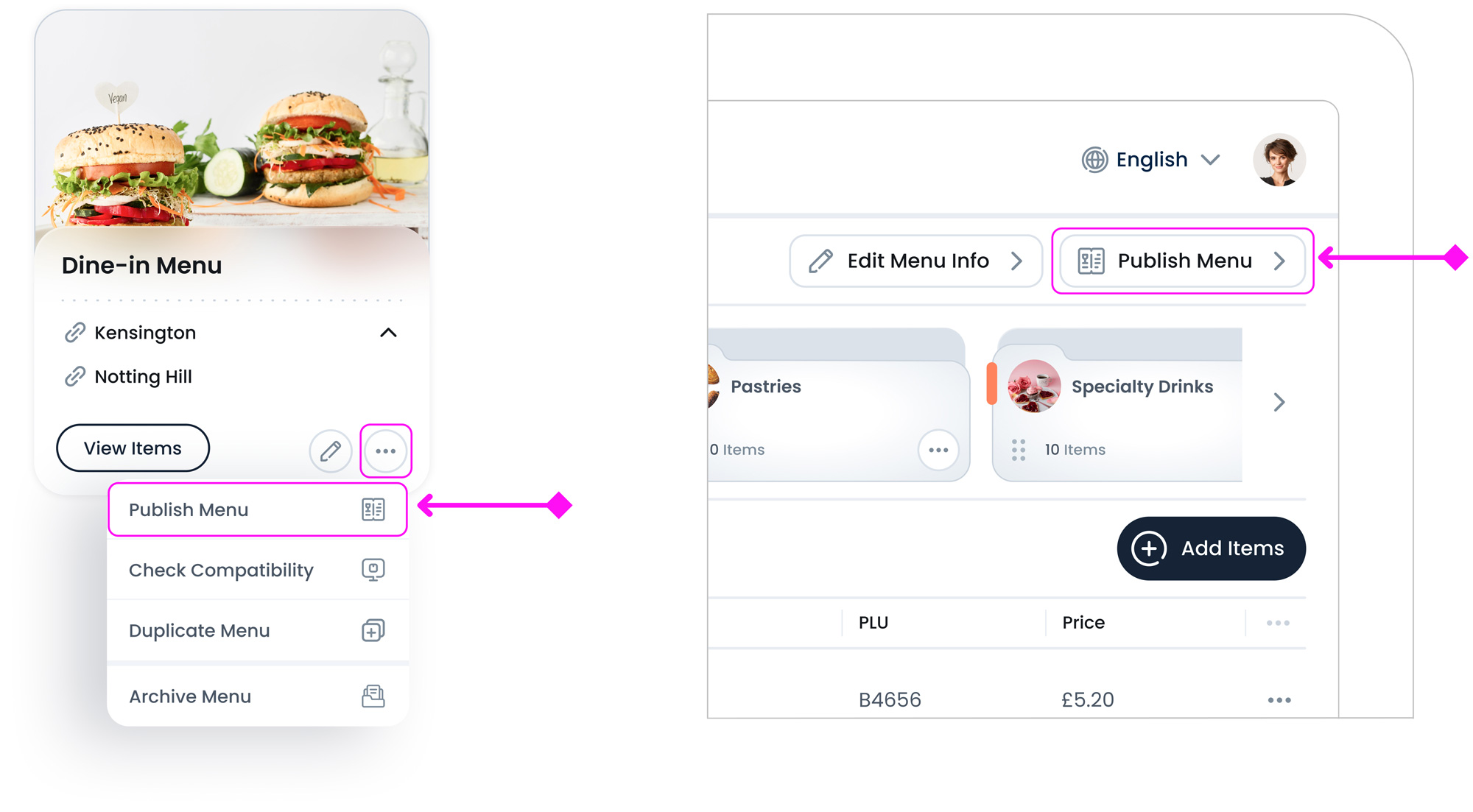Choose Archive Menu option
The height and width of the screenshot is (812, 1473).
coord(258,696)
